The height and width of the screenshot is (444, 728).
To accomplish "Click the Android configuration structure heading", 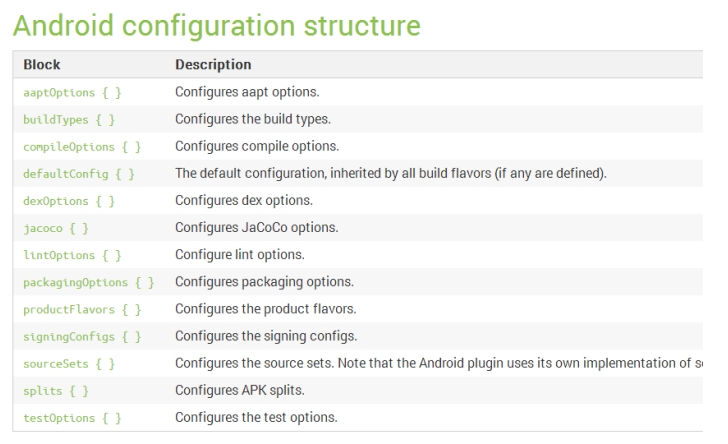I will click(215, 24).
